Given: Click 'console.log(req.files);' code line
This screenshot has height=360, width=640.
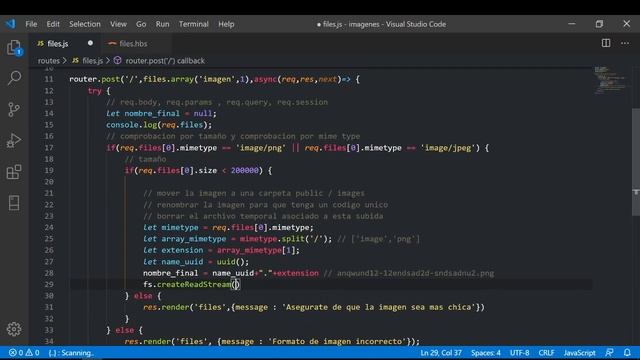Looking at the screenshot, I should 159,125.
